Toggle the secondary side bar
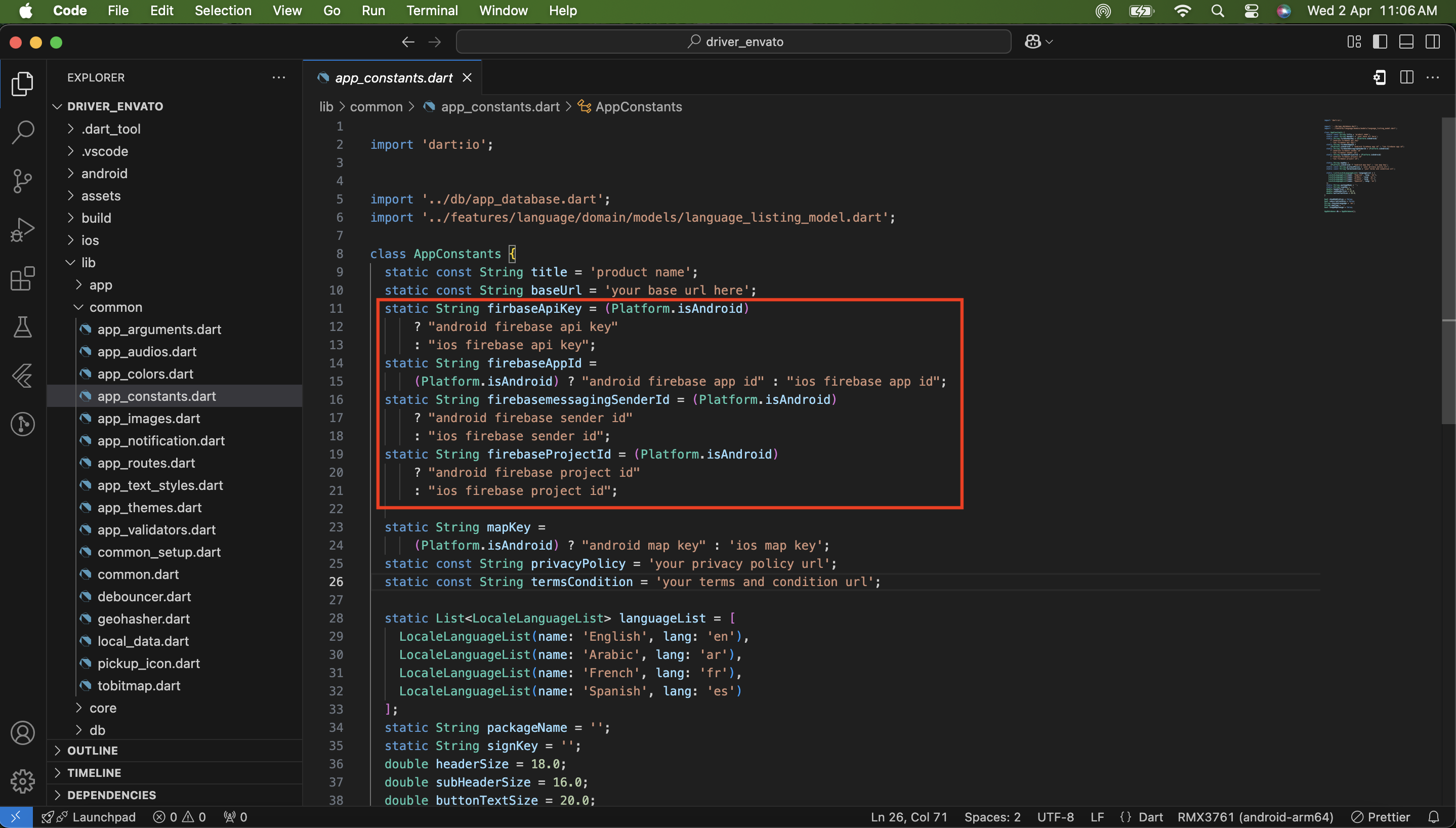Screen dimensions: 1456x828 click(x=1432, y=42)
